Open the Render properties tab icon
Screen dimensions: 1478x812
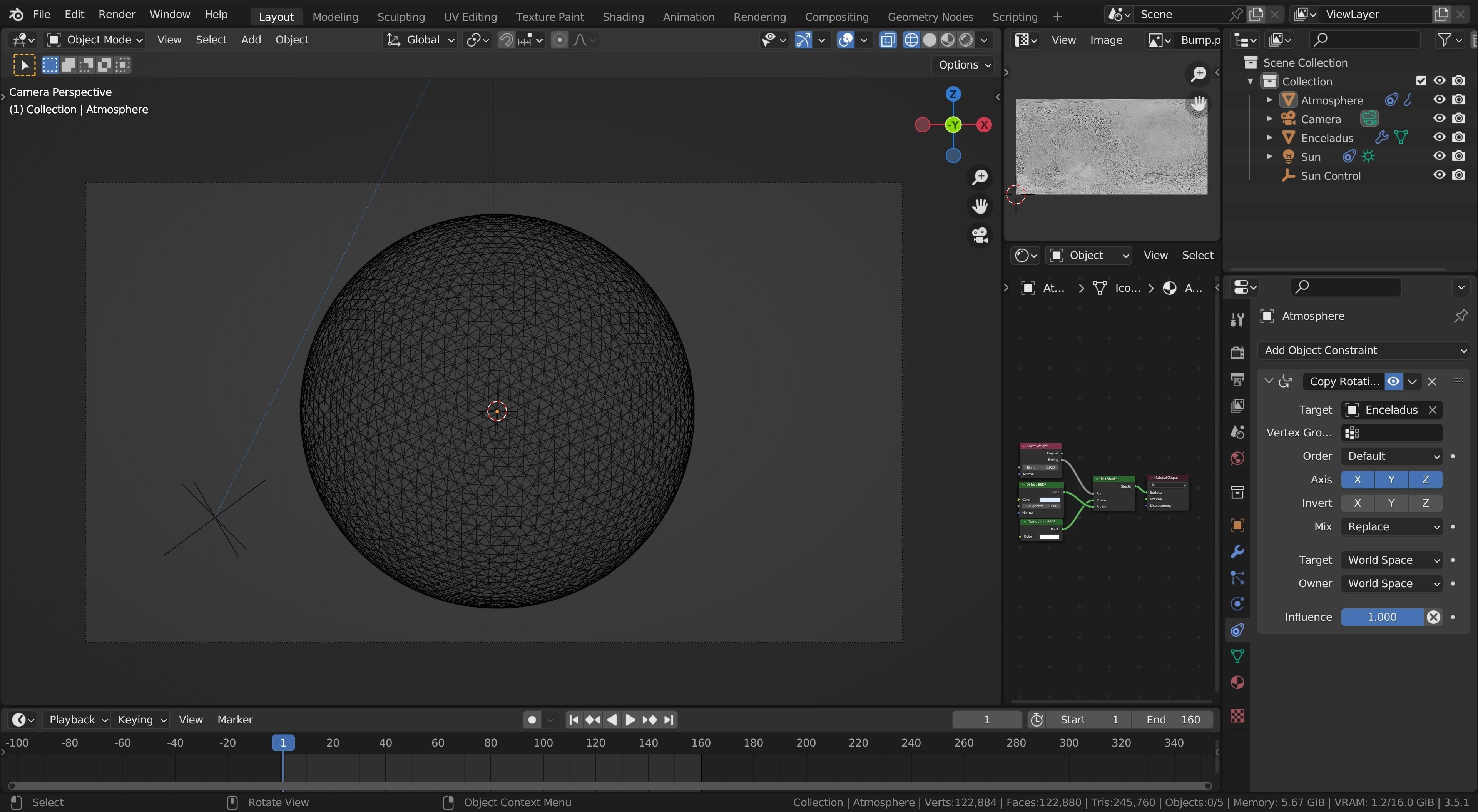pos(1237,353)
